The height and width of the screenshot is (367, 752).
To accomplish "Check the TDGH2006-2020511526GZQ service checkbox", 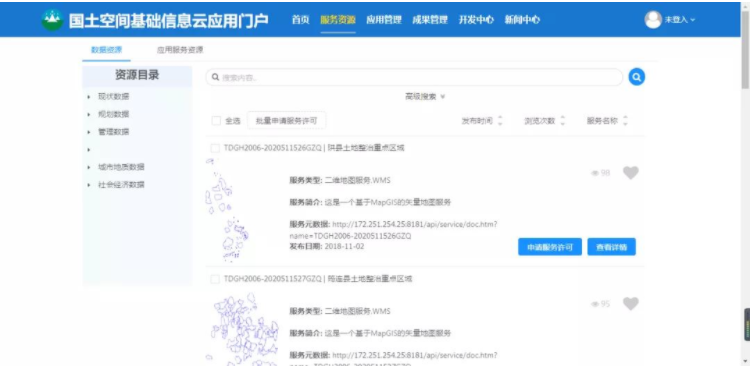I will [x=215, y=148].
